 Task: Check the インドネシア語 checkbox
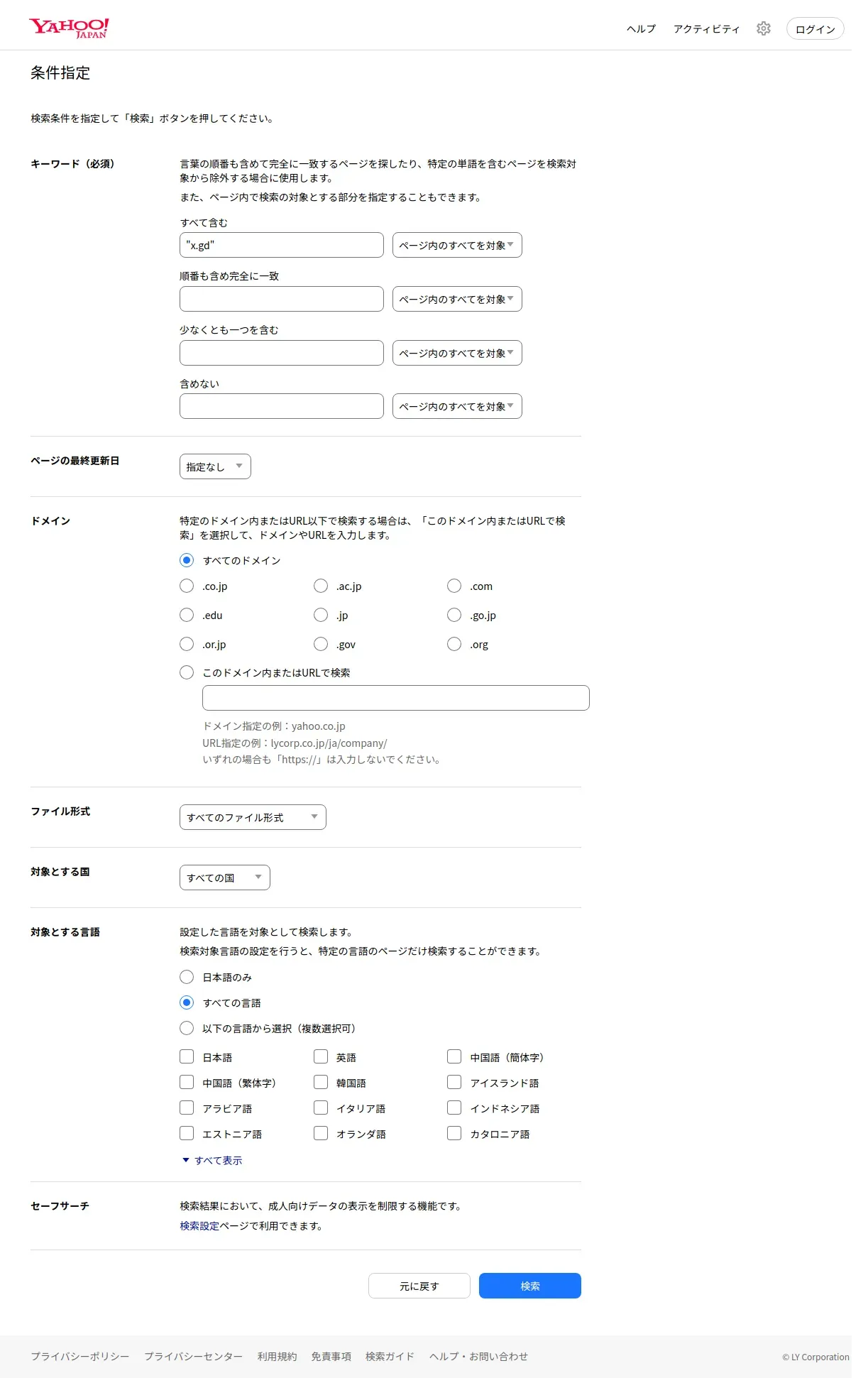(454, 1108)
